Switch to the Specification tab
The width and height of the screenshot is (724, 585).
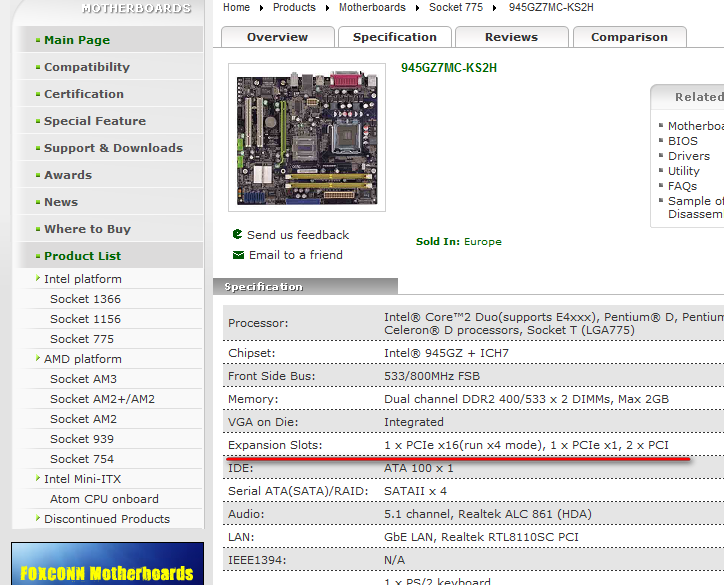395,37
